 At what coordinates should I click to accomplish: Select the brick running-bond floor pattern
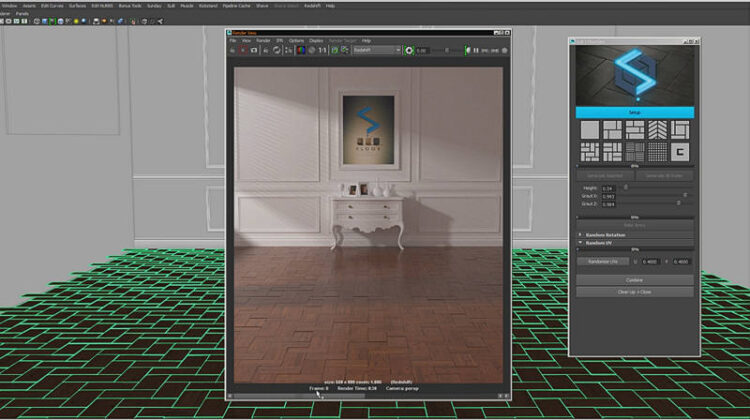click(x=635, y=130)
